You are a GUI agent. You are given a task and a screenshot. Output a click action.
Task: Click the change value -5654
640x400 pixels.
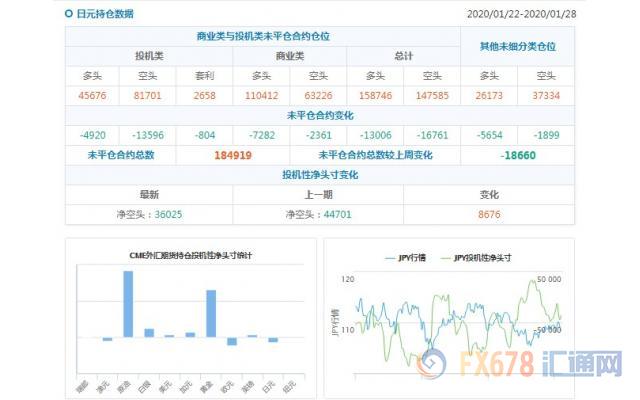(490, 136)
